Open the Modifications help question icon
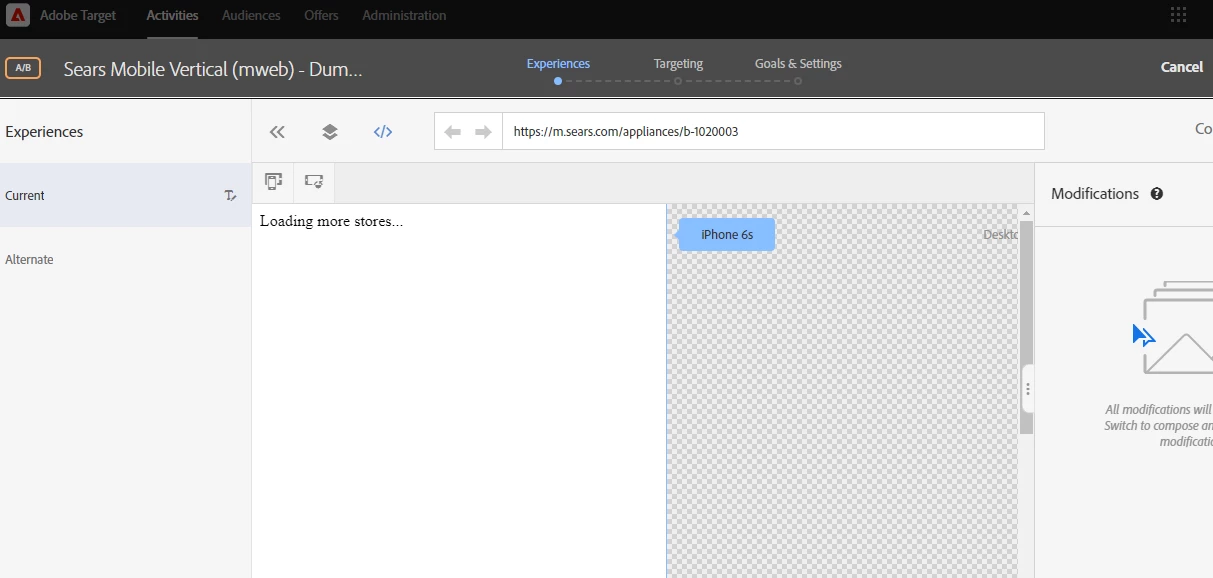Screen dimensions: 1213x578 click(x=1157, y=194)
